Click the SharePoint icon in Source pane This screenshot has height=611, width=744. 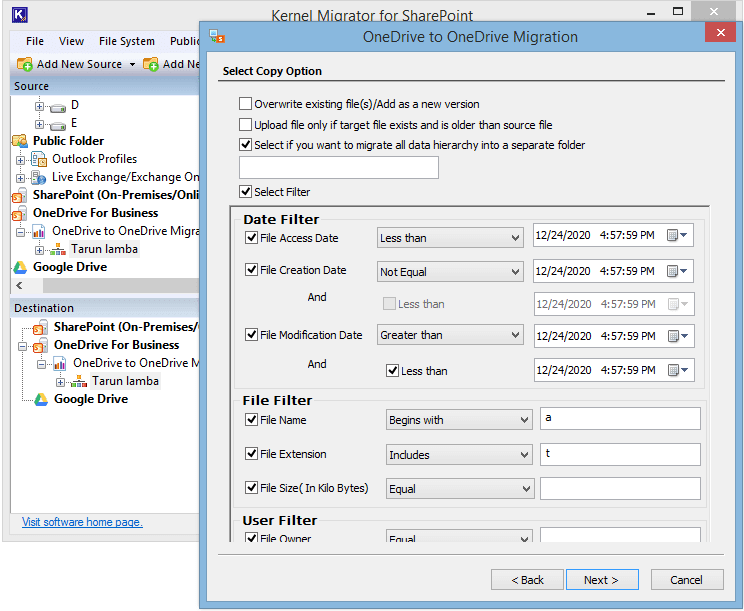[x=19, y=195]
